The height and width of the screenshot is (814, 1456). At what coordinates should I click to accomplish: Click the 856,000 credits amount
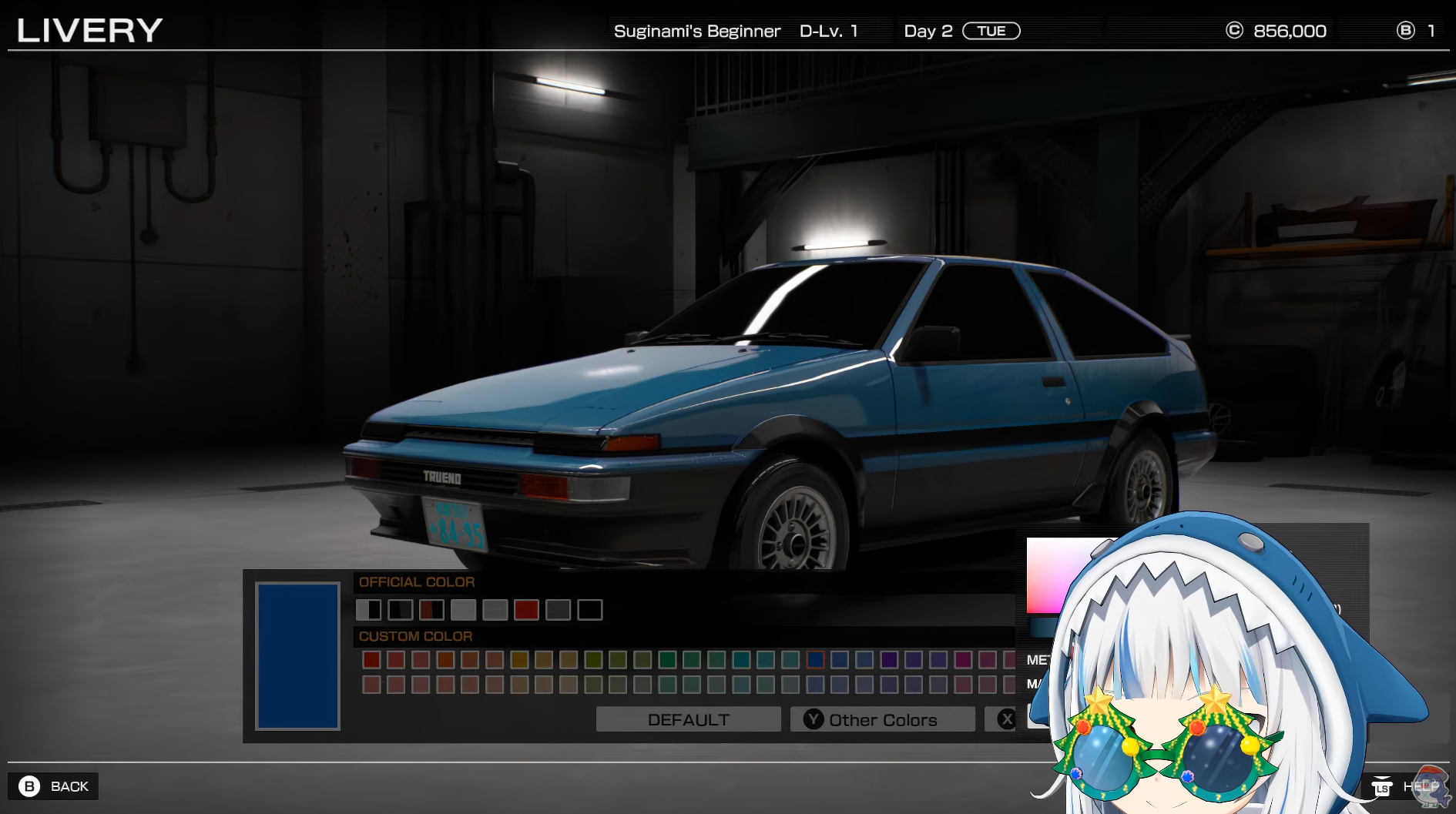pos(1290,31)
